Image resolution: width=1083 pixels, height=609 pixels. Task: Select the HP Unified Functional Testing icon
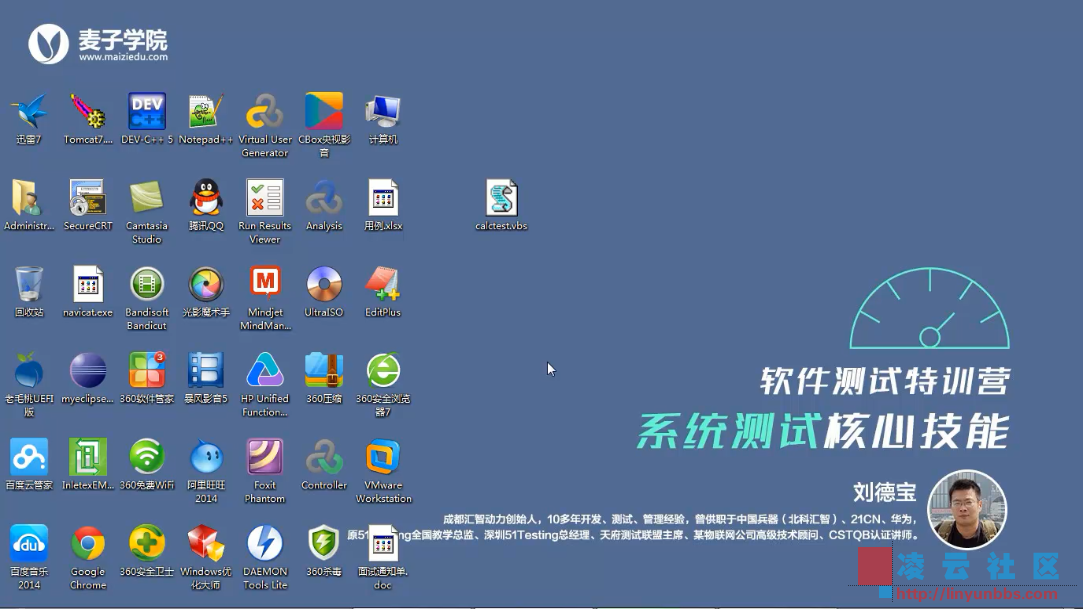(x=265, y=370)
